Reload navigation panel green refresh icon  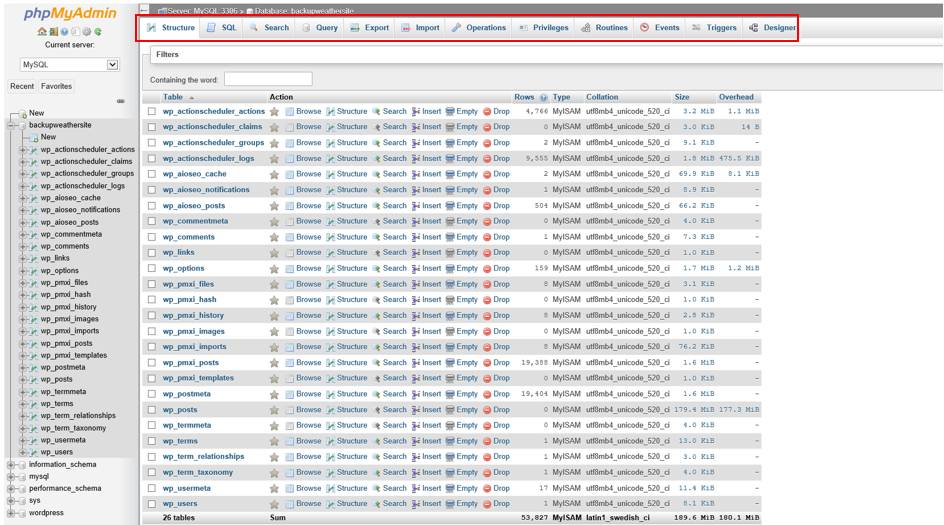pos(98,31)
